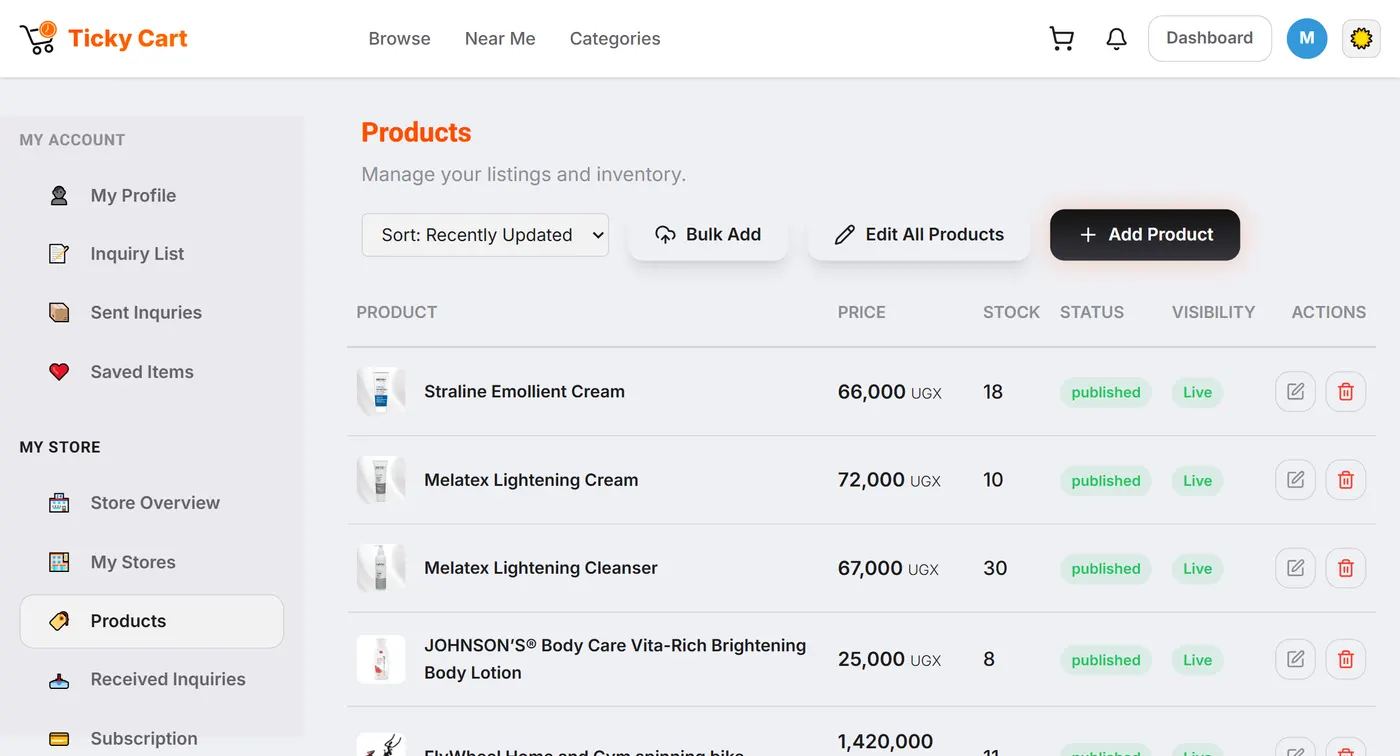1400x756 pixels.
Task: Click Straline Emollient Cream thumbnail
Action: [381, 392]
